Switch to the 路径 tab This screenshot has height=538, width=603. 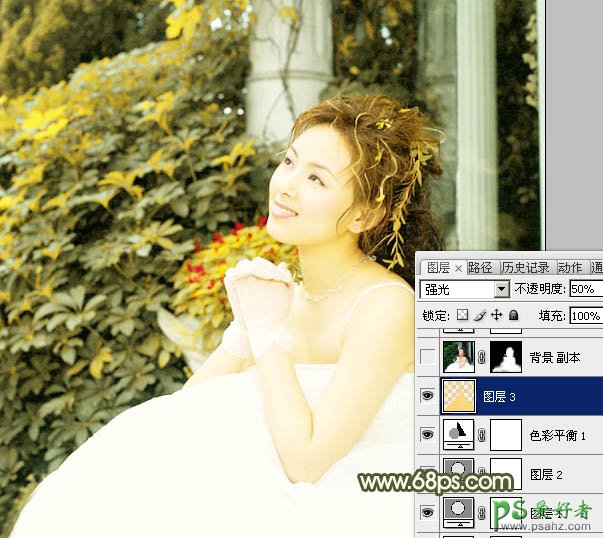(481, 267)
